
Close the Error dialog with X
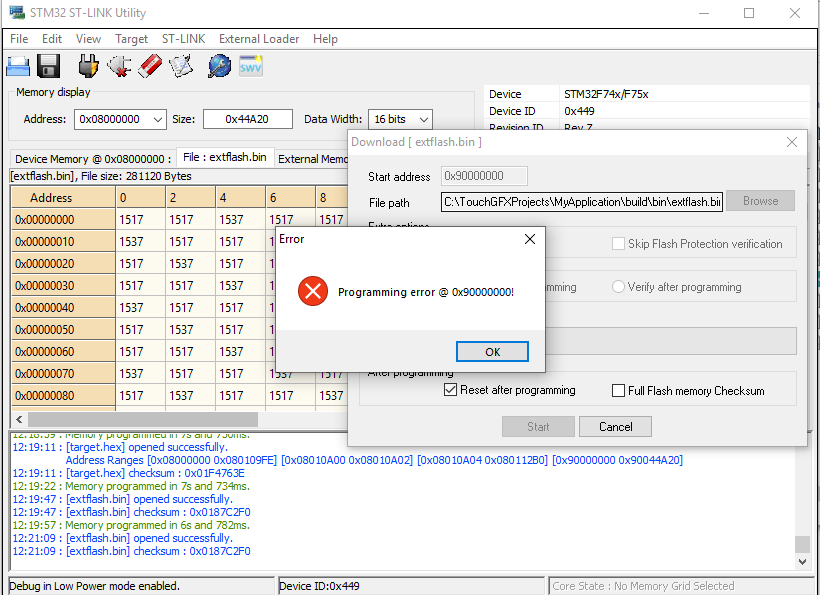(x=530, y=239)
